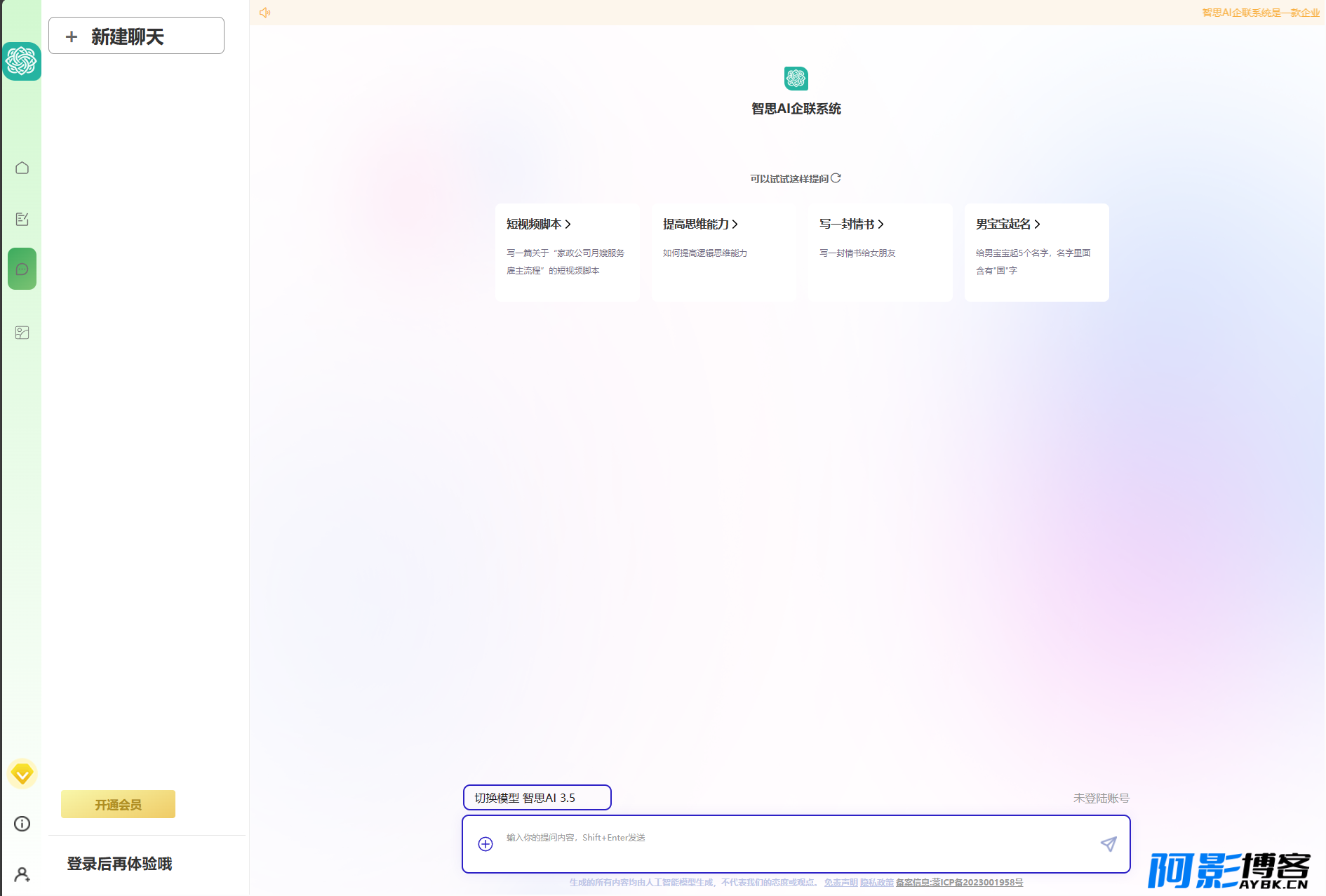
Task: Click the user profile icon
Action: pos(22,874)
